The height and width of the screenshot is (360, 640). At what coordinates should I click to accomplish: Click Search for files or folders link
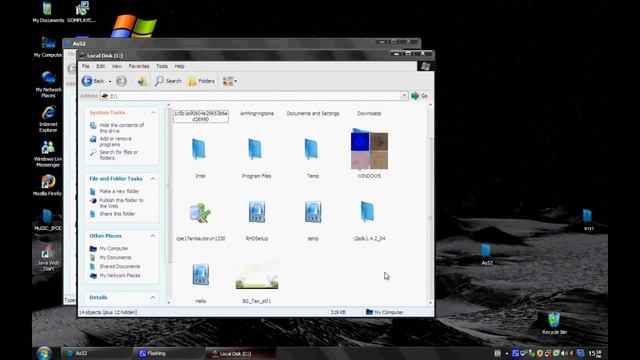pos(118,155)
